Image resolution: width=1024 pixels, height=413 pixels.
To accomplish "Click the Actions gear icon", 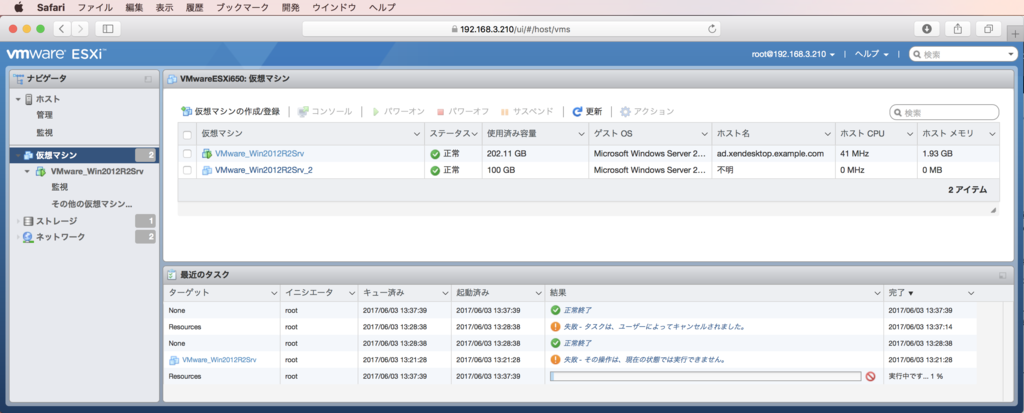I will coord(626,112).
